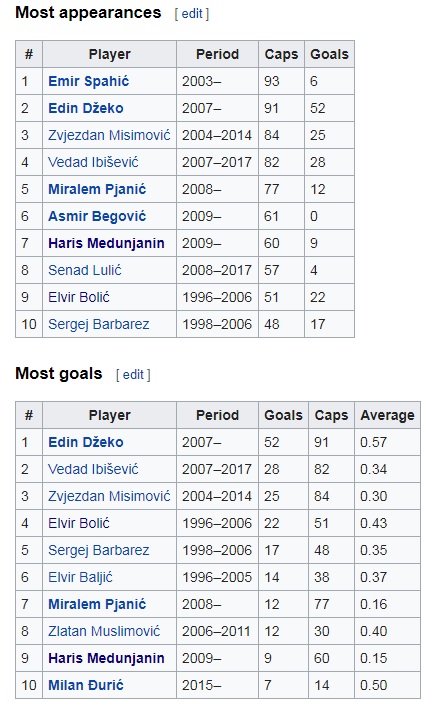Open Milan Đurić player page
The image size is (430, 707).
(x=86, y=686)
